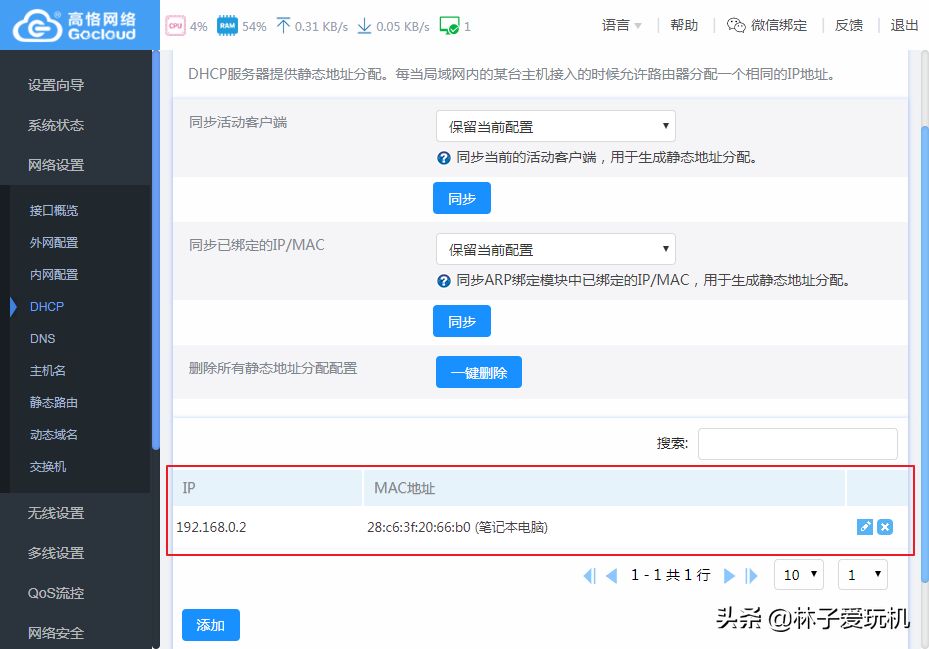
Task: Click help icon beside 同步当前的活动客户端 hint
Action: click(444, 158)
